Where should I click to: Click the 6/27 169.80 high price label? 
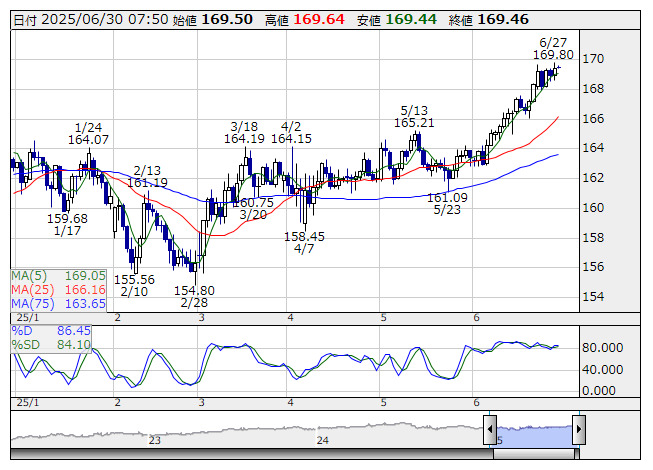pos(553,48)
